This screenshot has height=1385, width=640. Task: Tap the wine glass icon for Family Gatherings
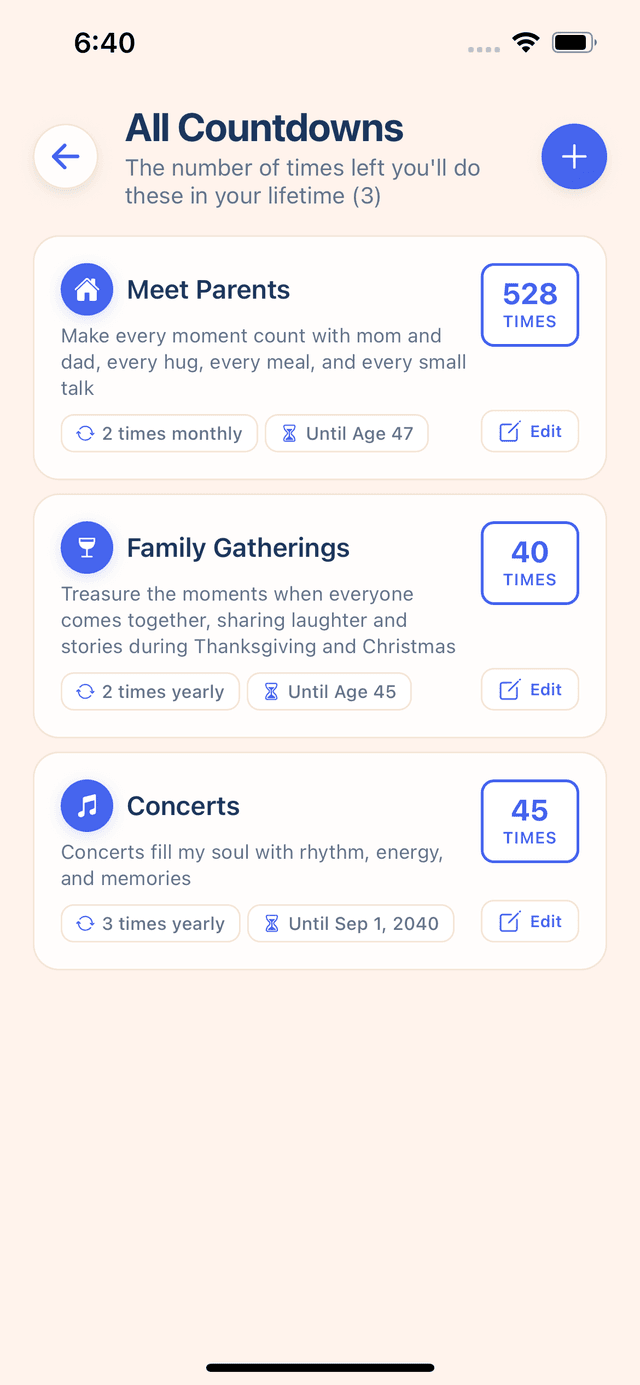[87, 548]
